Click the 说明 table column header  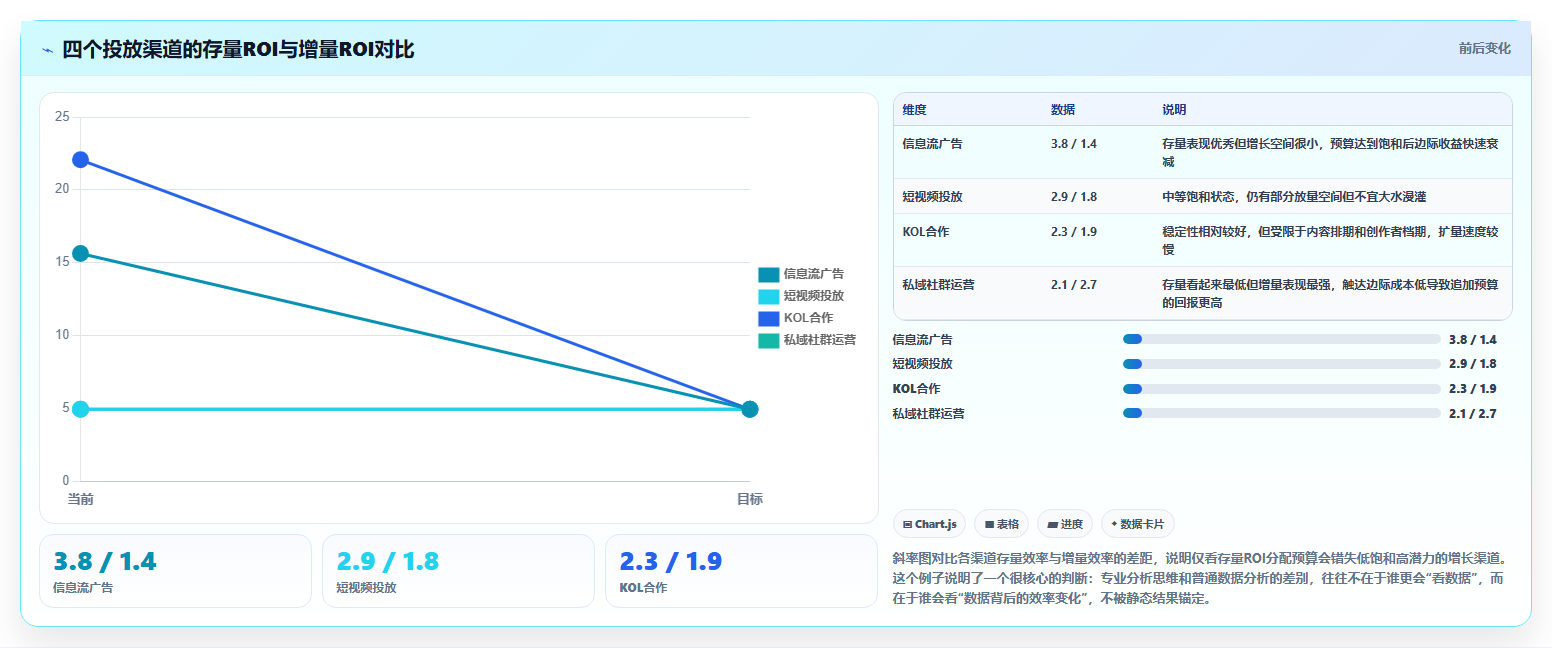coord(1174,109)
